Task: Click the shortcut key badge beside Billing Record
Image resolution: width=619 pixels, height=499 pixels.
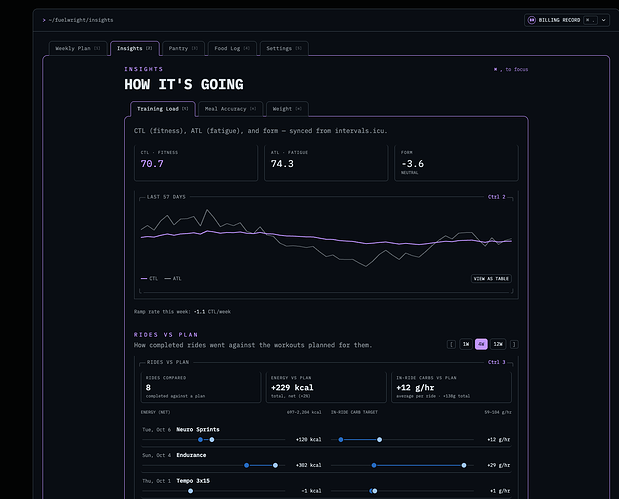Action: pyautogui.click(x=590, y=20)
